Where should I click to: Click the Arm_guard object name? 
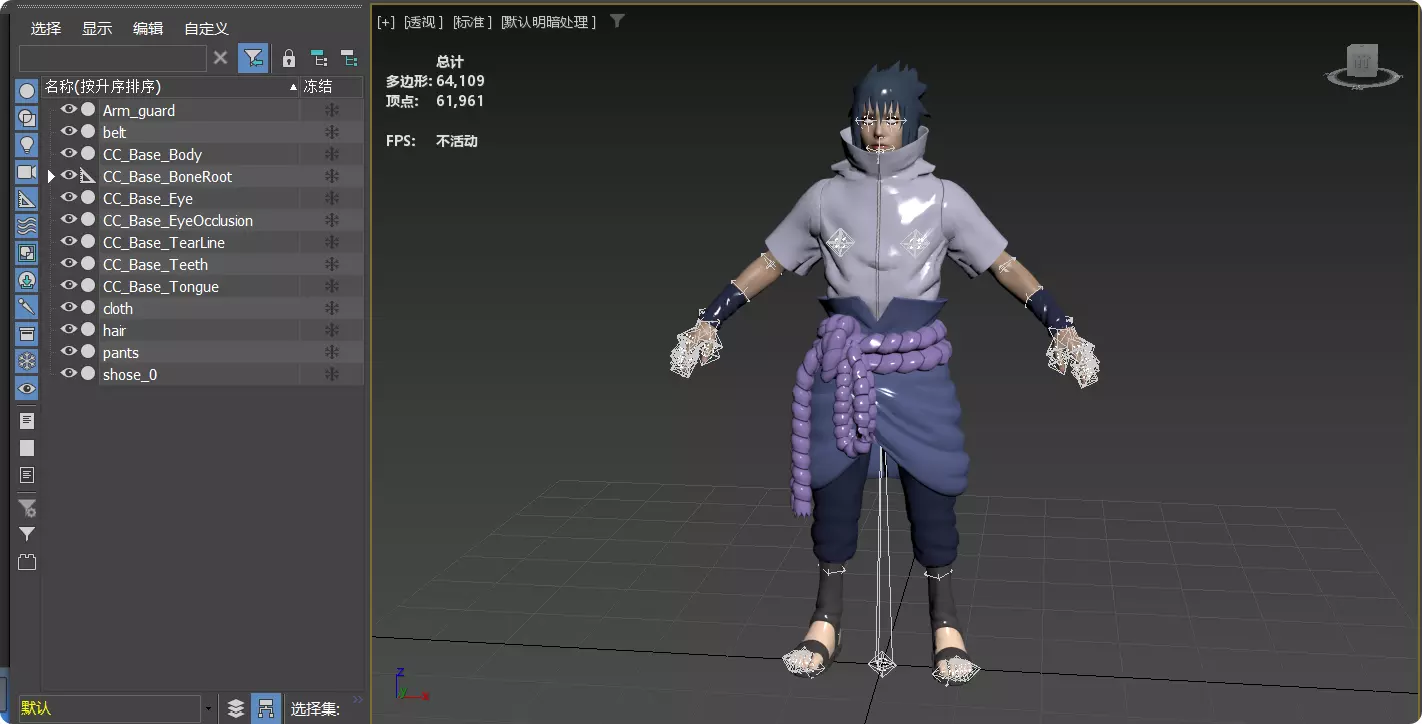pyautogui.click(x=139, y=111)
